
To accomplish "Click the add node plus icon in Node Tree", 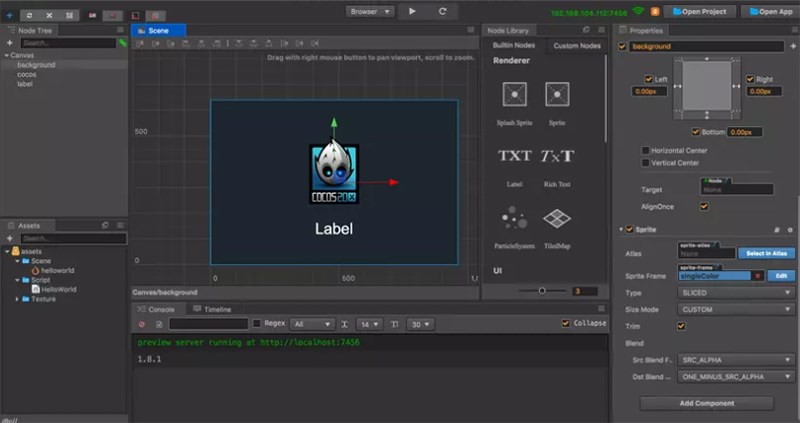I will [10, 43].
